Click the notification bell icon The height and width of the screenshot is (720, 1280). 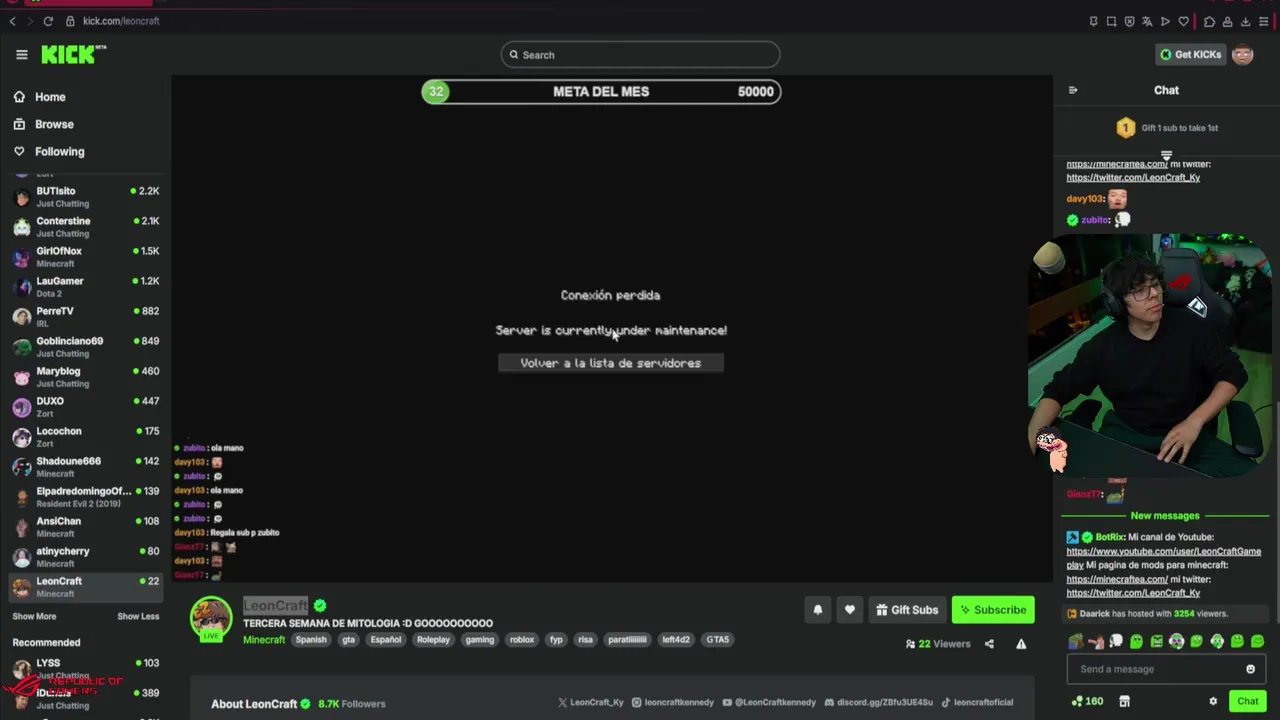tap(818, 610)
